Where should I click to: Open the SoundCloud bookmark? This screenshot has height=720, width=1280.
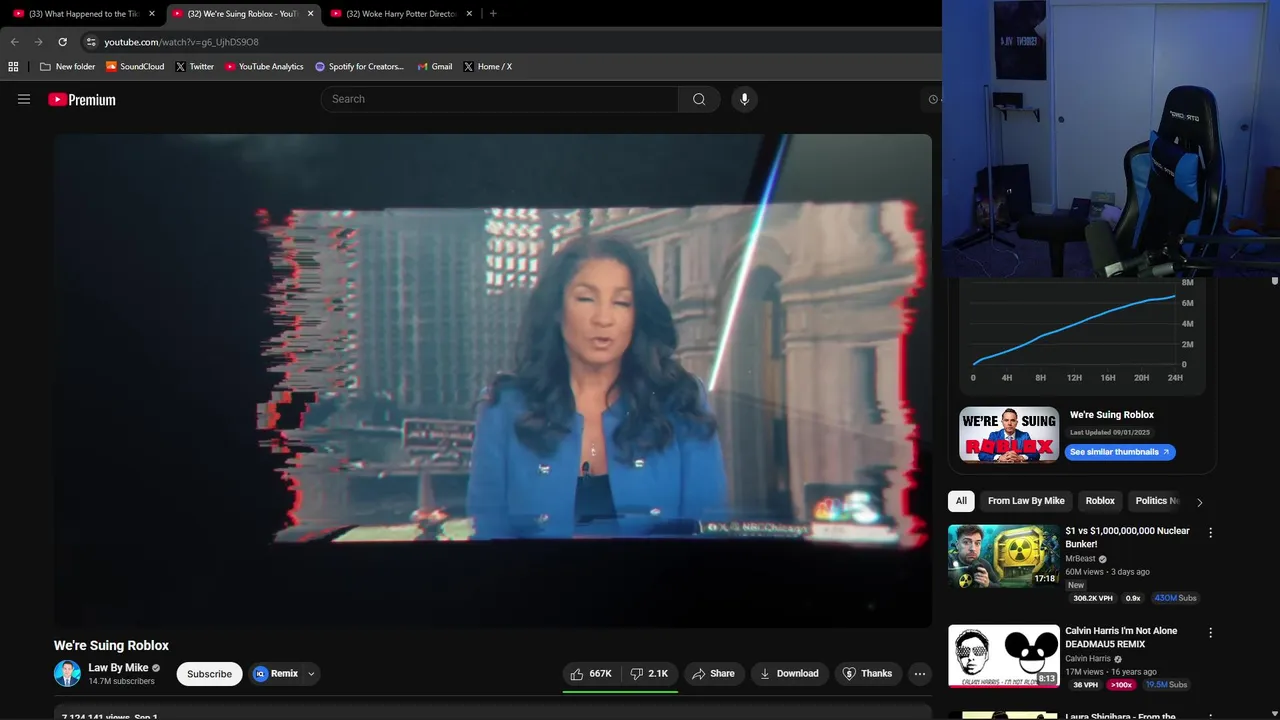[135, 66]
